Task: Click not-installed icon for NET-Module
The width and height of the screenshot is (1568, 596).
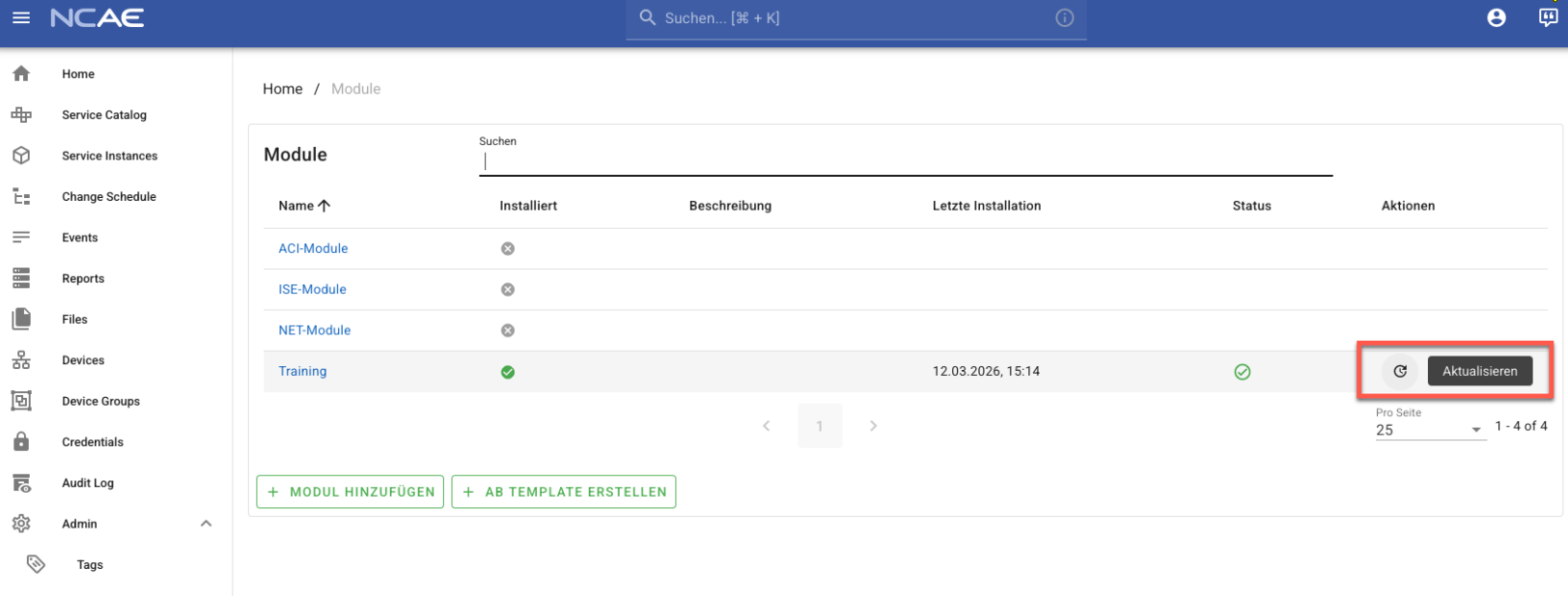Action: [508, 330]
